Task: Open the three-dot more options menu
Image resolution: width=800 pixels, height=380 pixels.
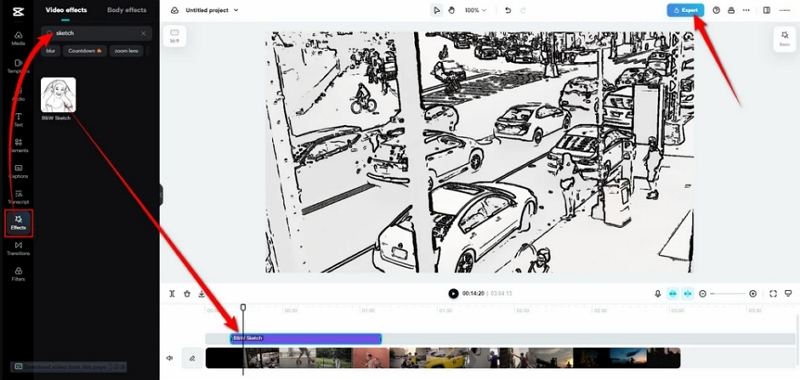Action: pos(746,10)
